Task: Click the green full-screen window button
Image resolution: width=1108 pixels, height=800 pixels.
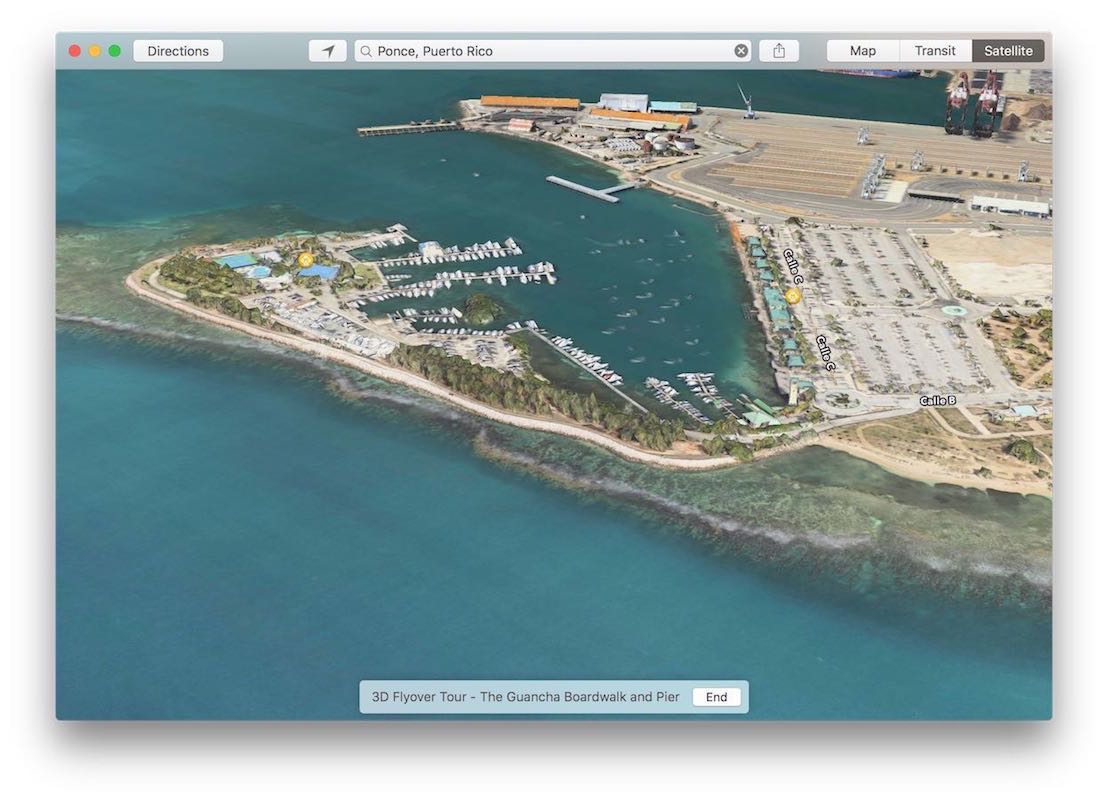Action: (x=114, y=51)
